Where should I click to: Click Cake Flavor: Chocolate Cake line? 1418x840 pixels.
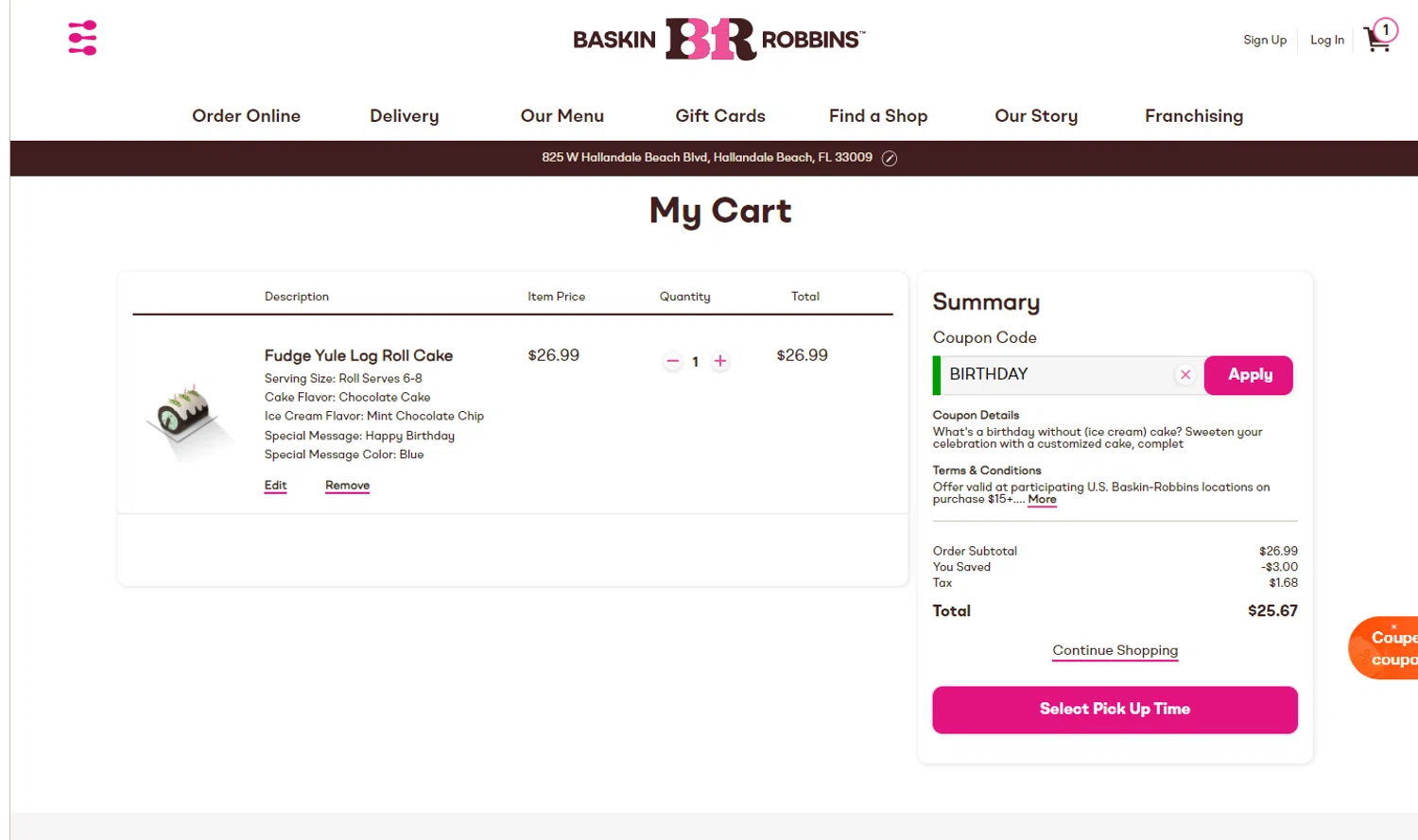tap(347, 397)
